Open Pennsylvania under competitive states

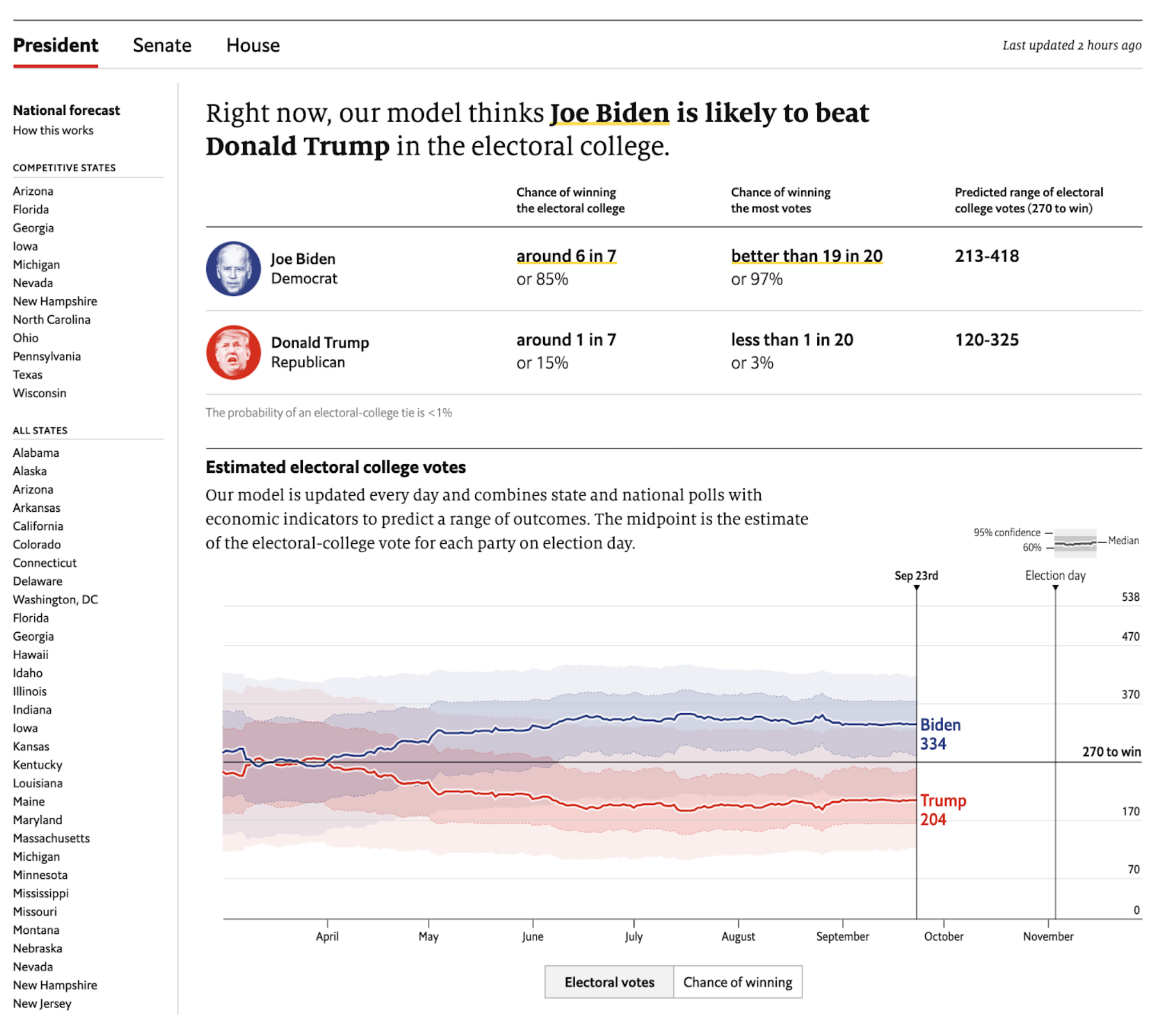[47, 356]
